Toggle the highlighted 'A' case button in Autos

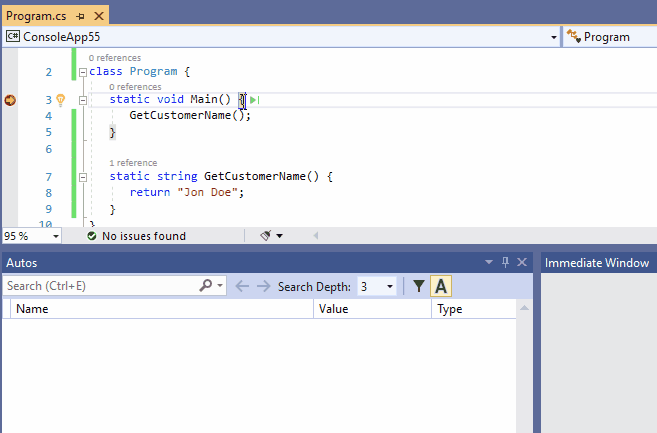(x=442, y=286)
